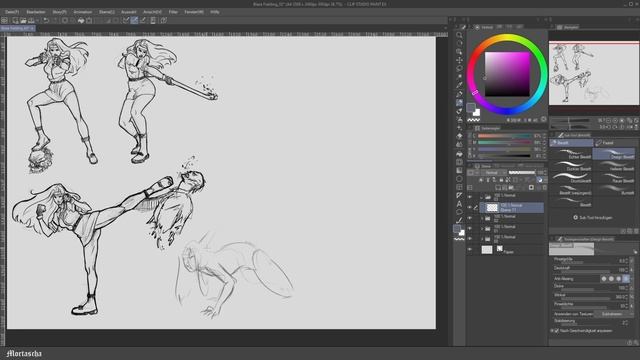Open the Bearbeiten menu
This screenshot has height=360, width=640.
(36, 12)
